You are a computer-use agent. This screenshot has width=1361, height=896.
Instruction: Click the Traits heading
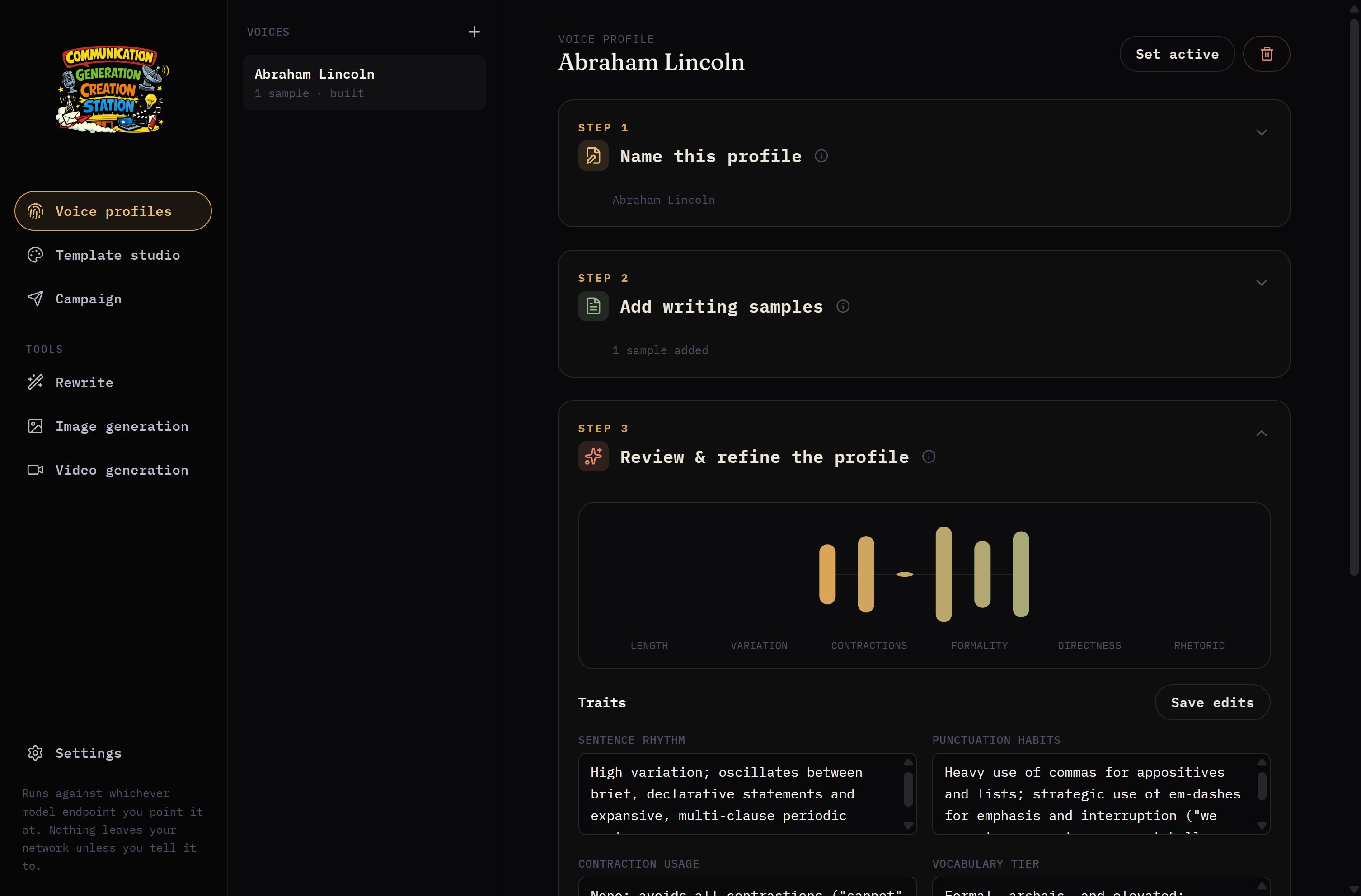click(601, 702)
